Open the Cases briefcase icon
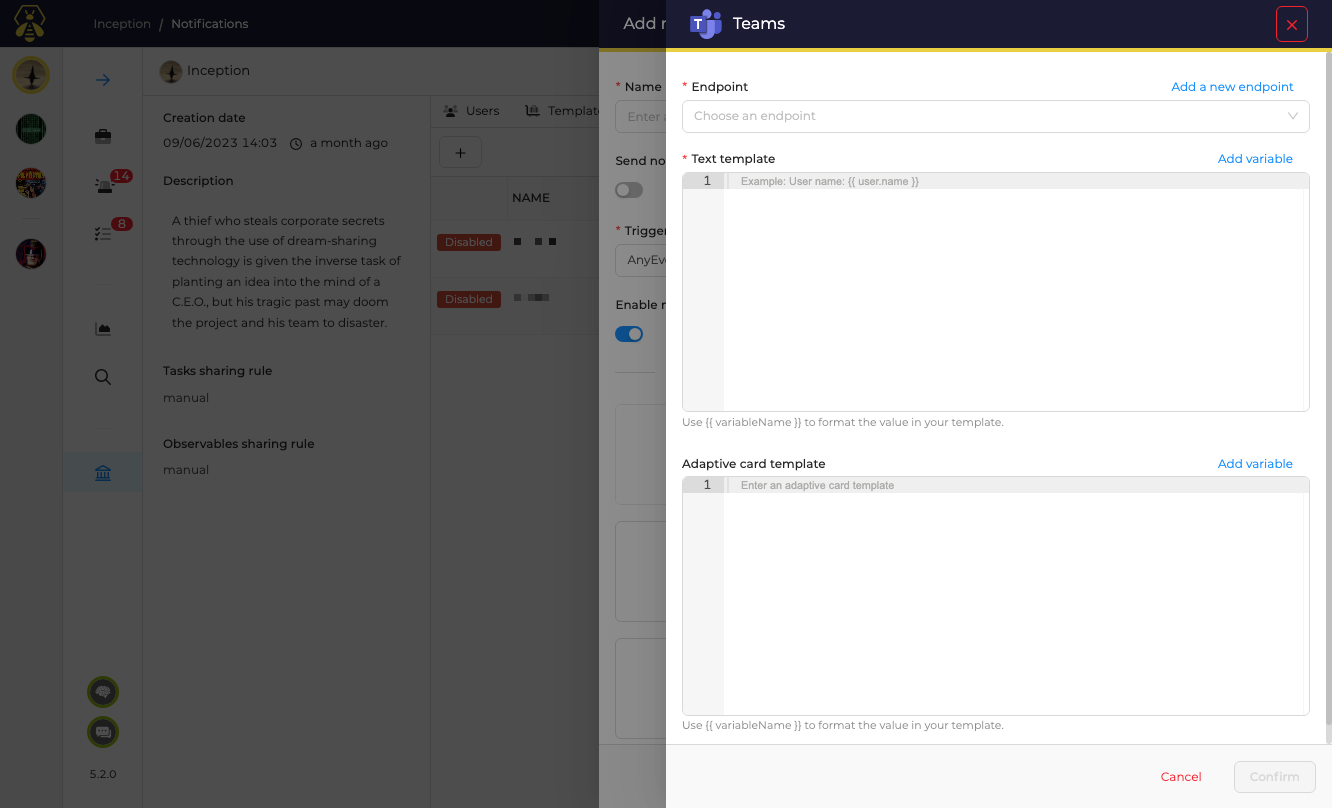The width and height of the screenshot is (1332, 808). tap(103, 135)
